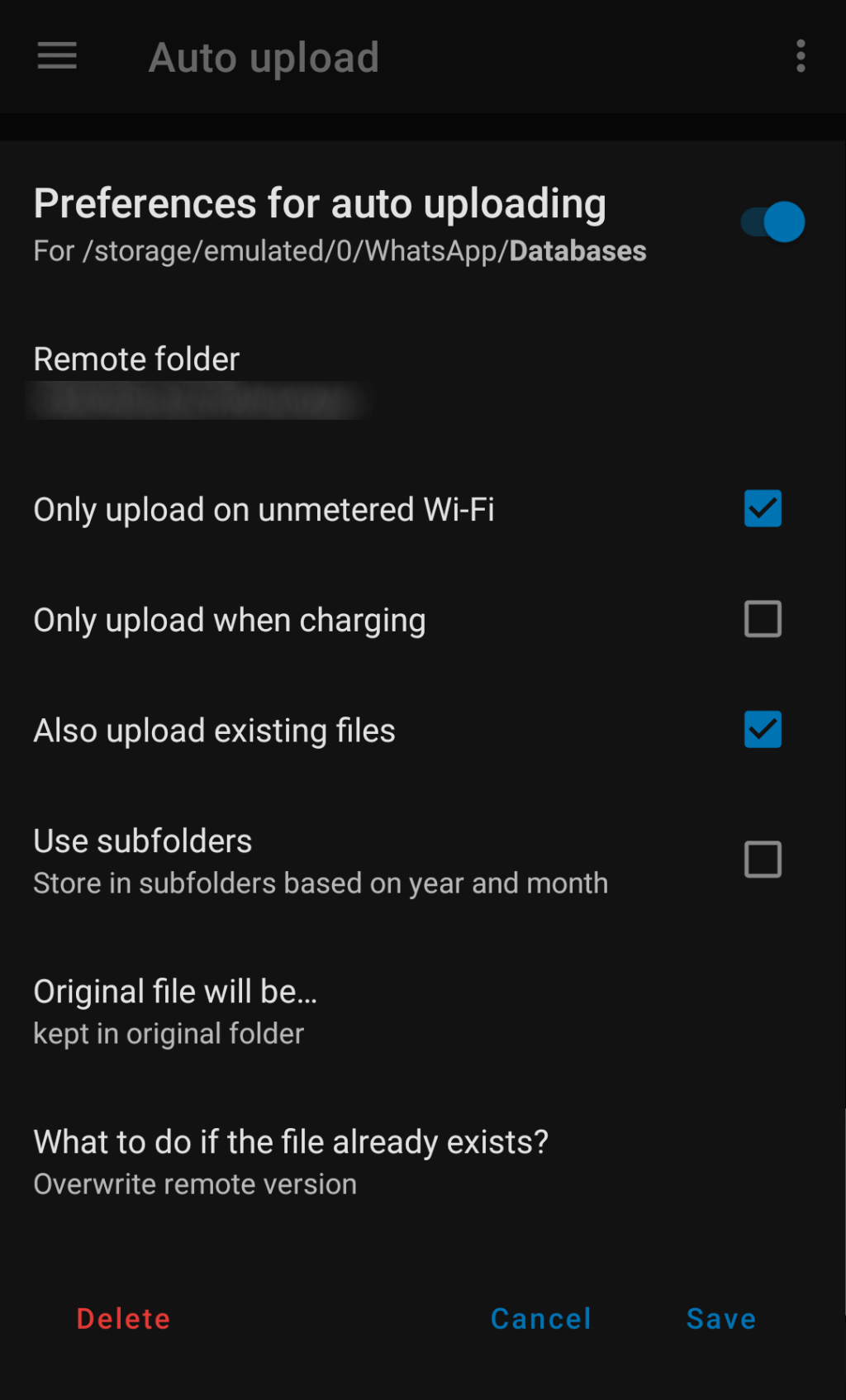Uncheck Also upload existing files
Viewport: 846px width, 1400px height.
[763, 730]
